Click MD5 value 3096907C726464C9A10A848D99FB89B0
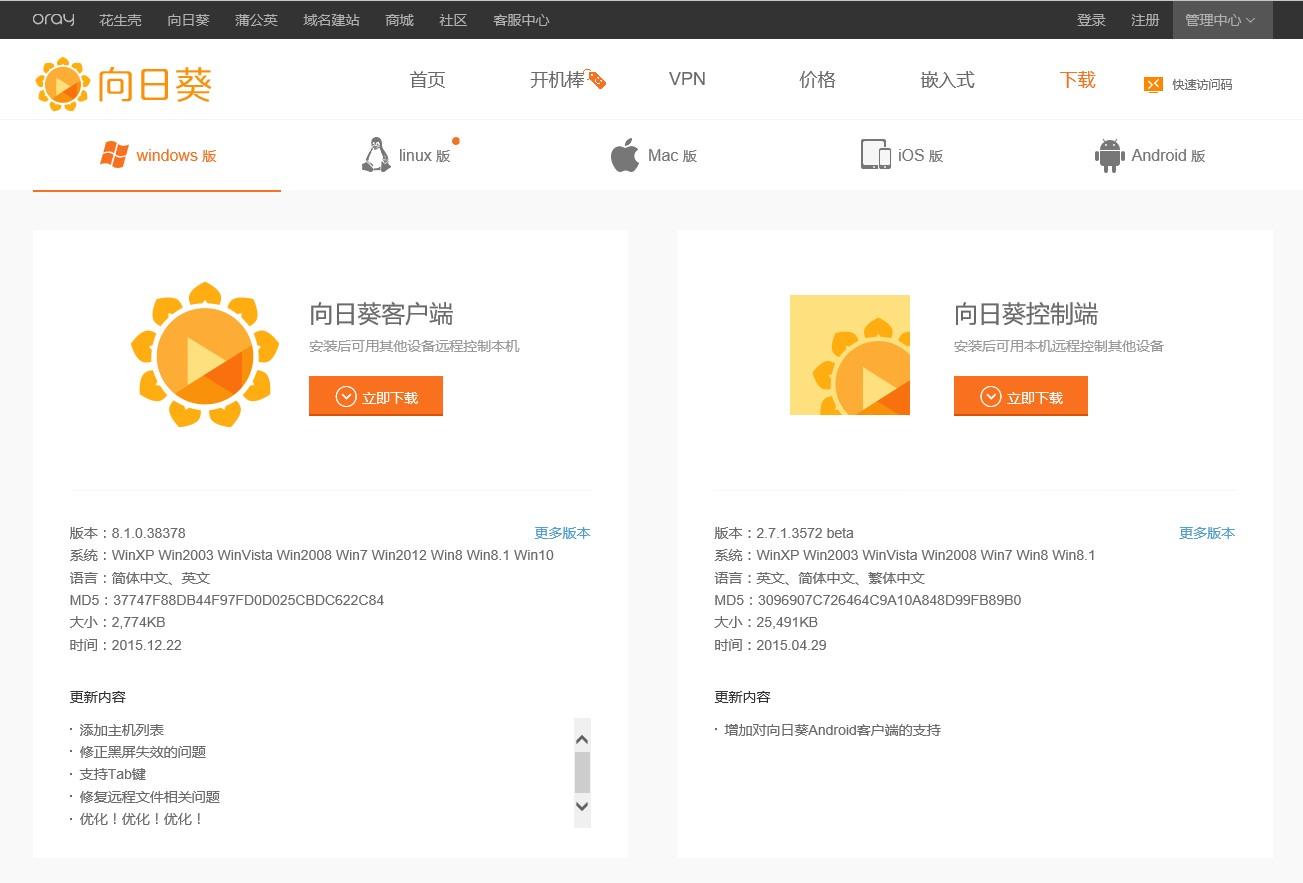 click(889, 600)
